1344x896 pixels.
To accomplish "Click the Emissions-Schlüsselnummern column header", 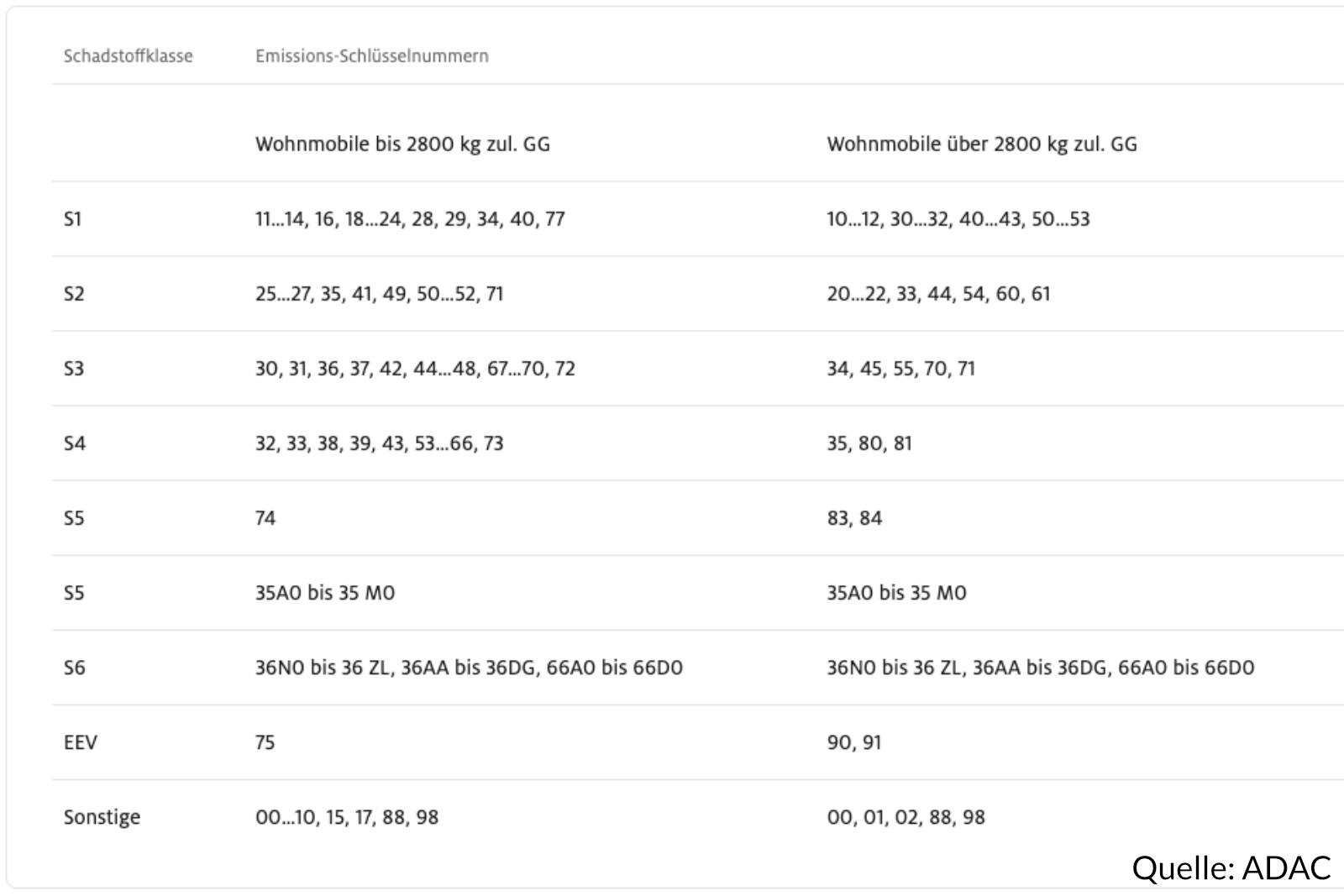I will pyautogui.click(x=372, y=56).
